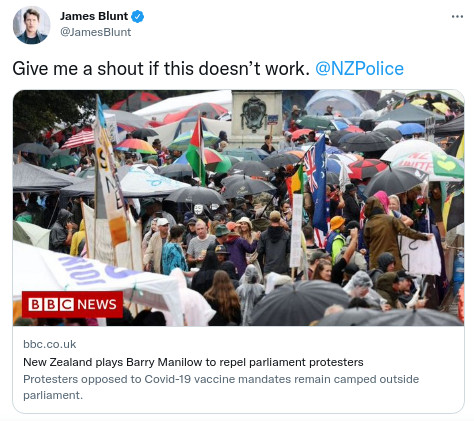The width and height of the screenshot is (474, 421).
Task: Click the blue verified badge
Action: 137,16
